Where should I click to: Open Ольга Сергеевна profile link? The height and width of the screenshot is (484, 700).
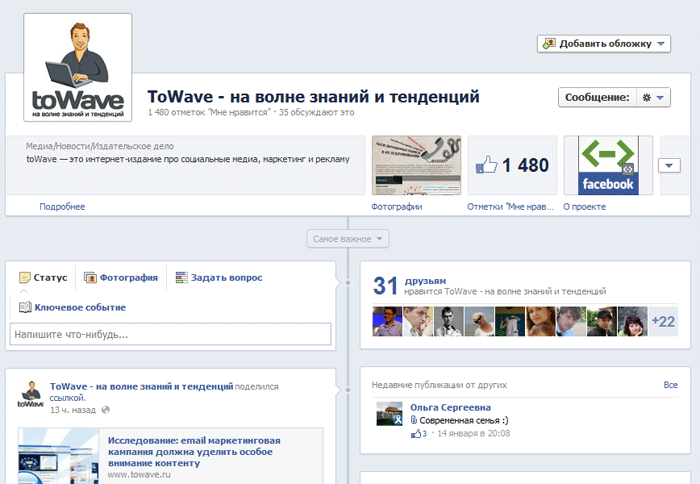pos(450,407)
